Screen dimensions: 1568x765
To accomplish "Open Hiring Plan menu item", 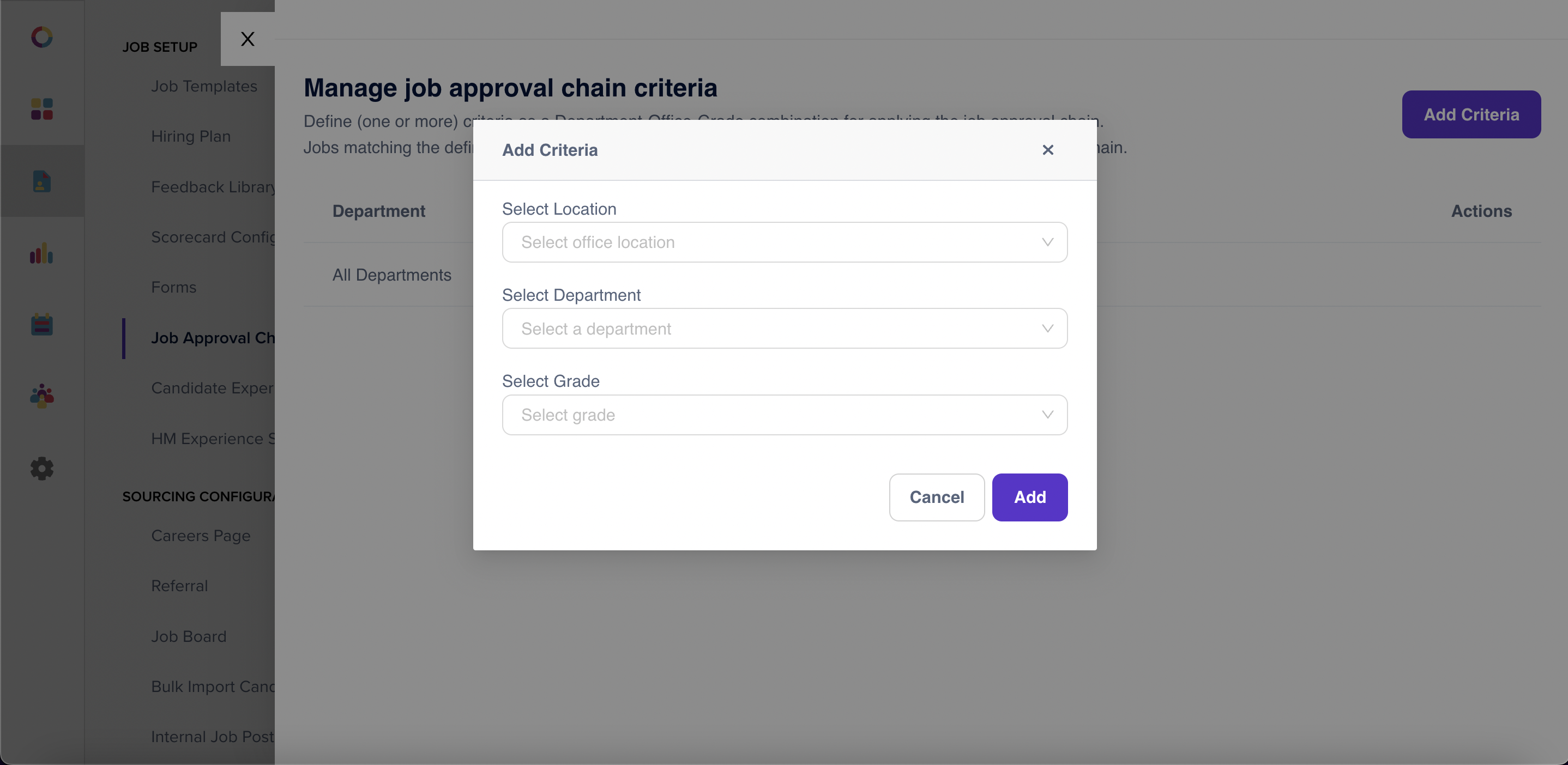I will click(x=190, y=136).
